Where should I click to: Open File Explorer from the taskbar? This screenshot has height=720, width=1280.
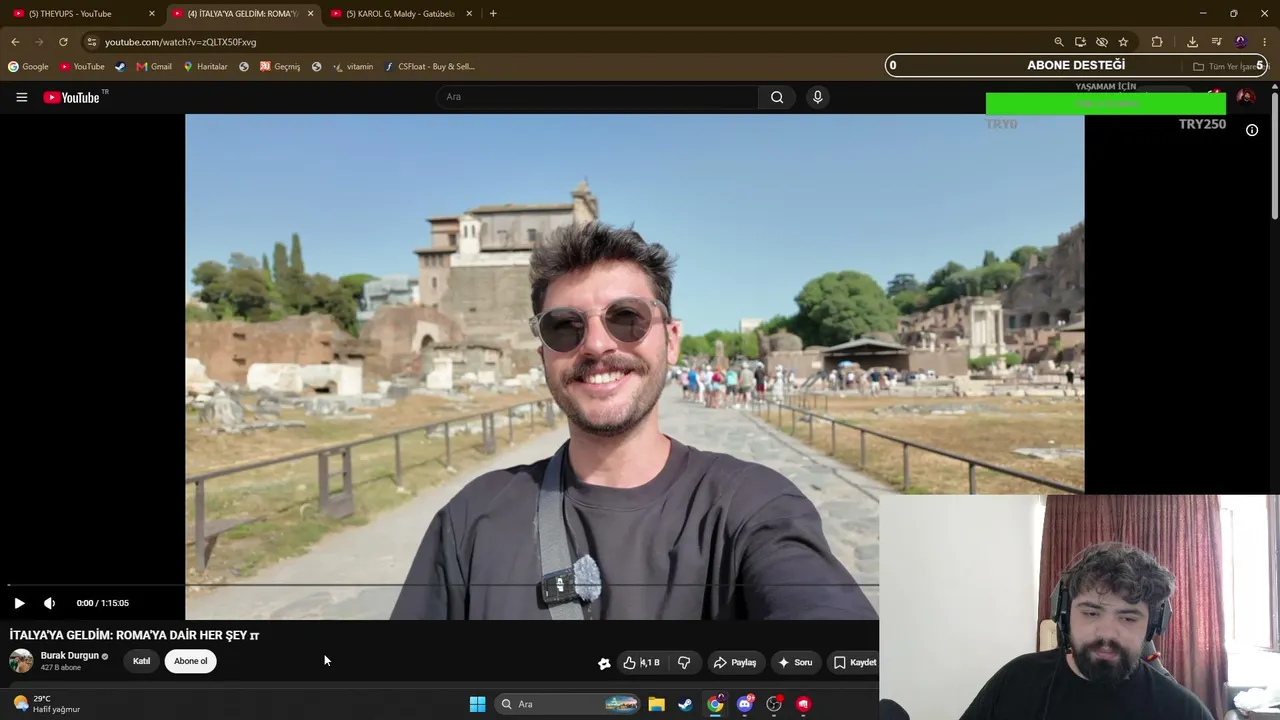click(x=656, y=704)
